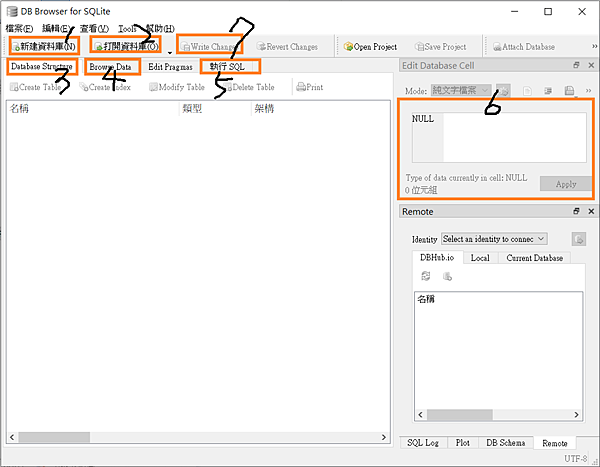Click the auto-switch mode icon beside Mode dropdown

point(503,91)
